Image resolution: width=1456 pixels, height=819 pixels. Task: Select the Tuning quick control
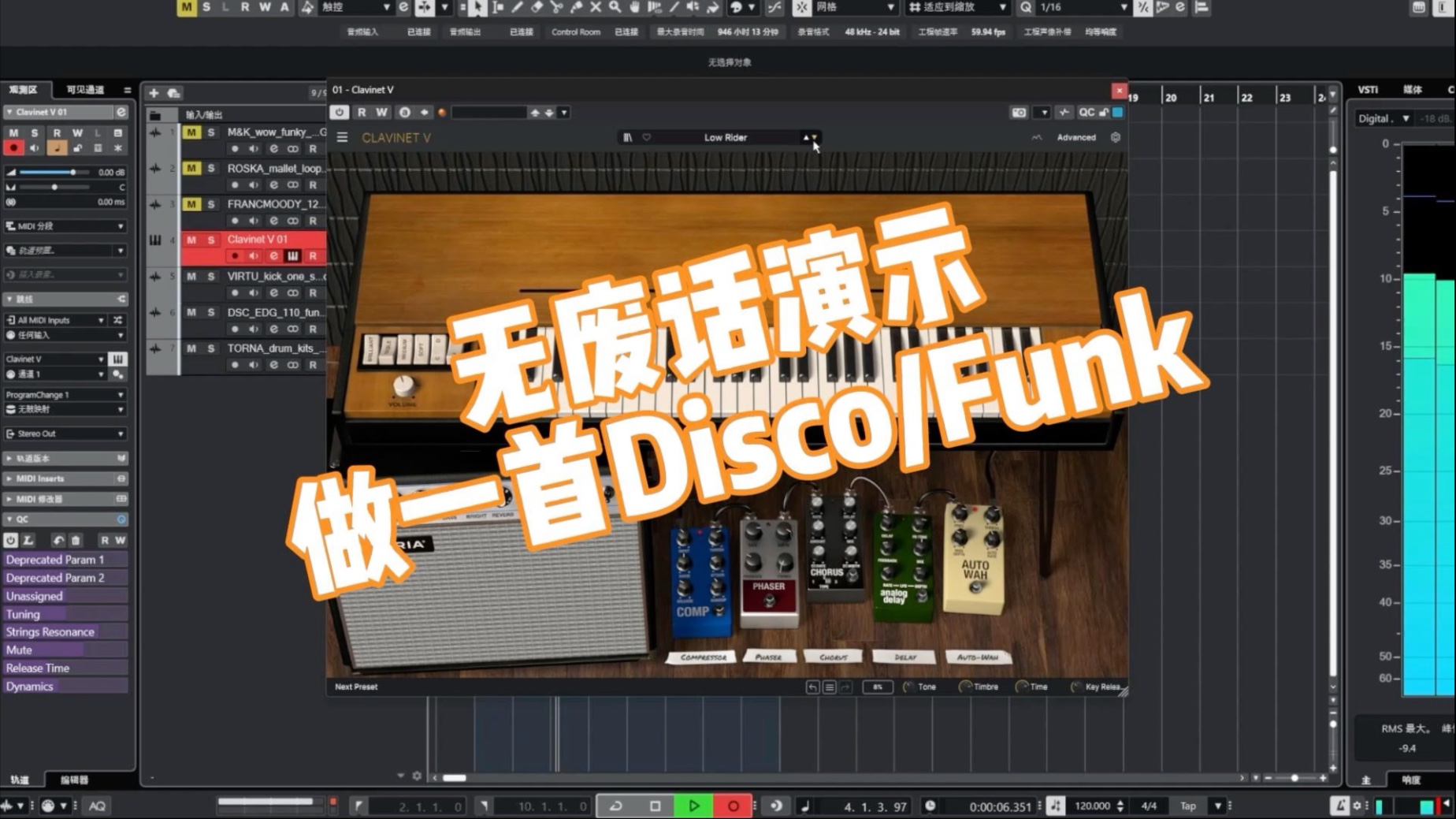[65, 614]
